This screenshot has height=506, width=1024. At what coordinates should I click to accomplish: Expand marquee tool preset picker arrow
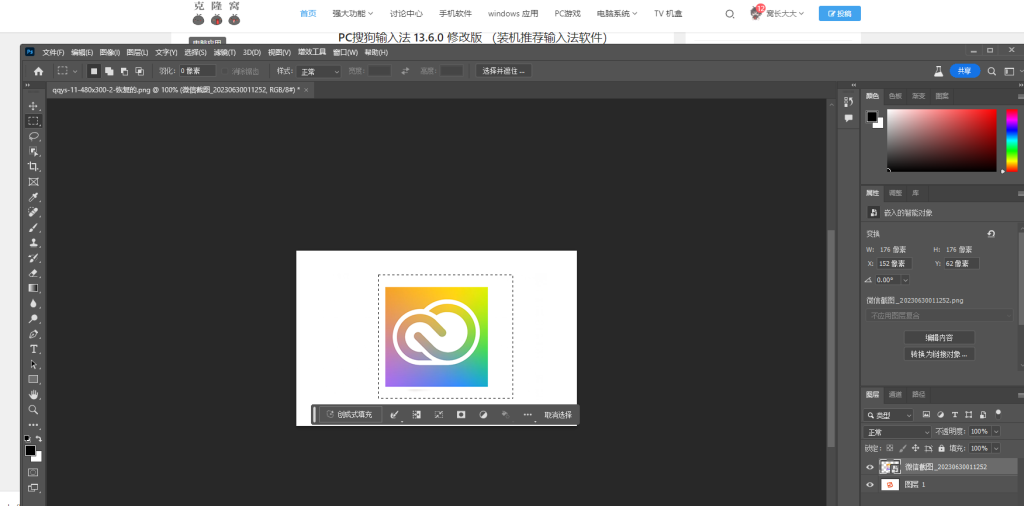(x=75, y=71)
